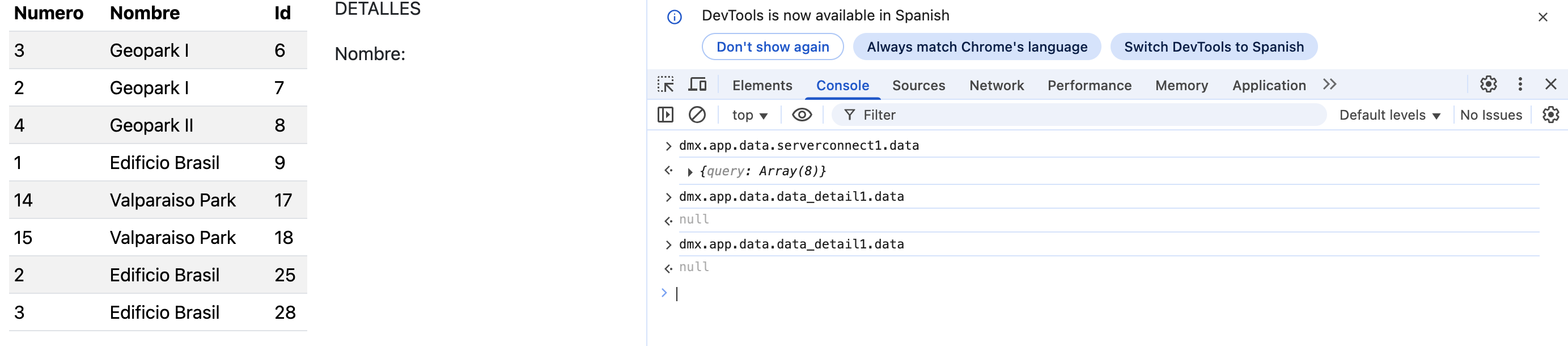Clear the console with the clear icon
This screenshot has width=1568, height=346.
[x=697, y=115]
